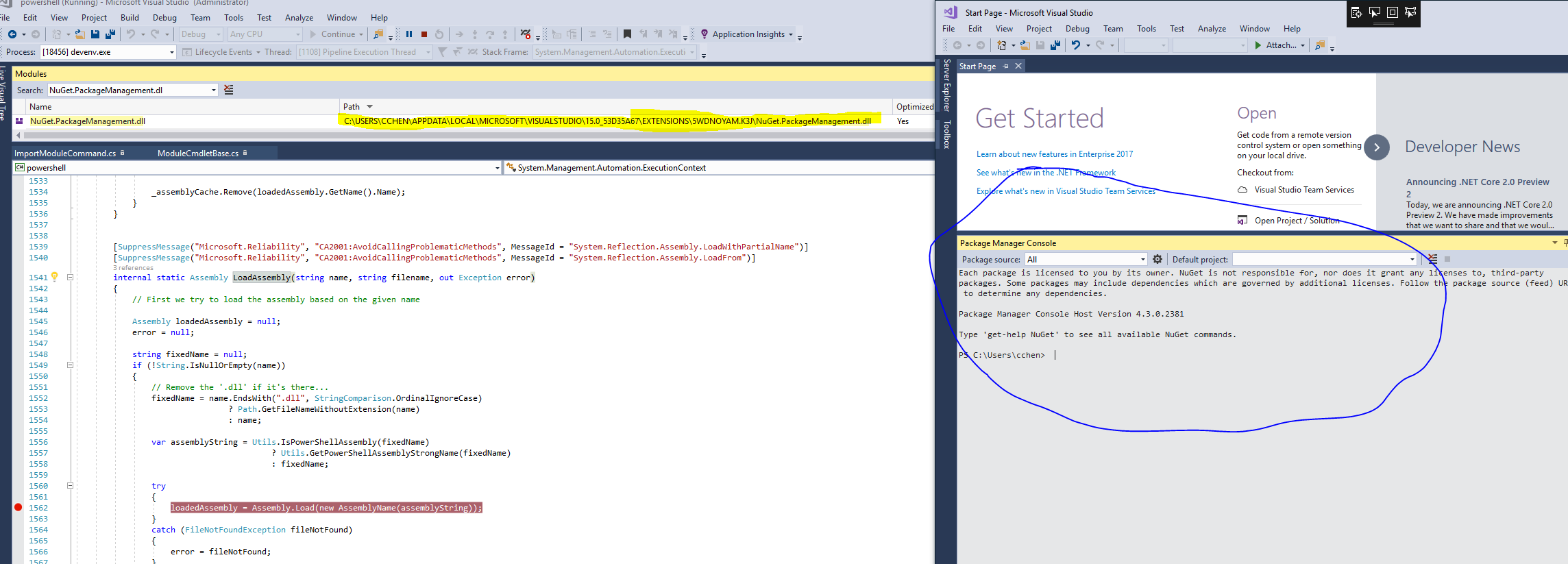Click Find in Files icon Start Page toolbar
The image size is (1568, 564).
(1320, 45)
